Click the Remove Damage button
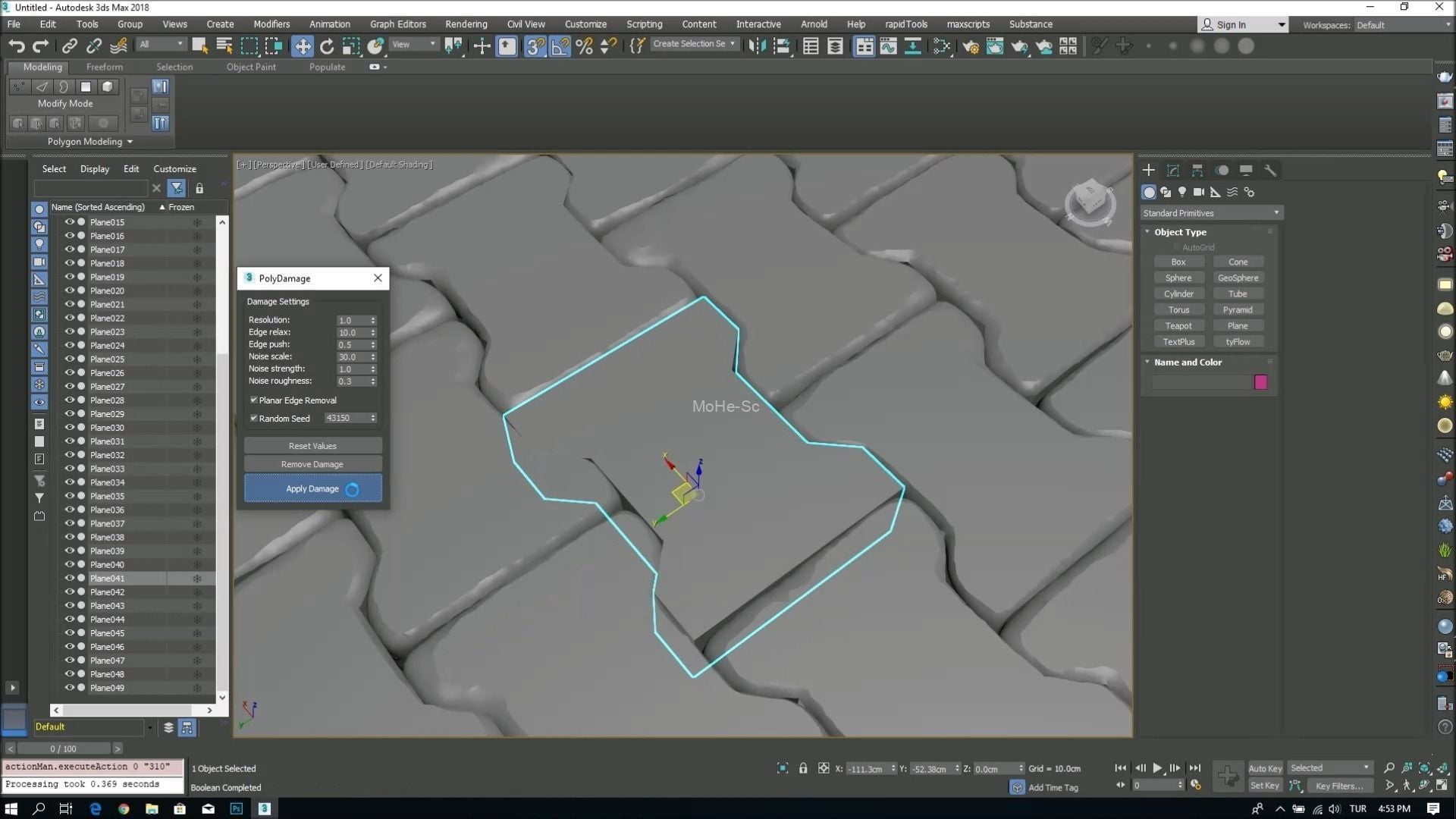Screen dimensions: 1456x819 [x=312, y=464]
